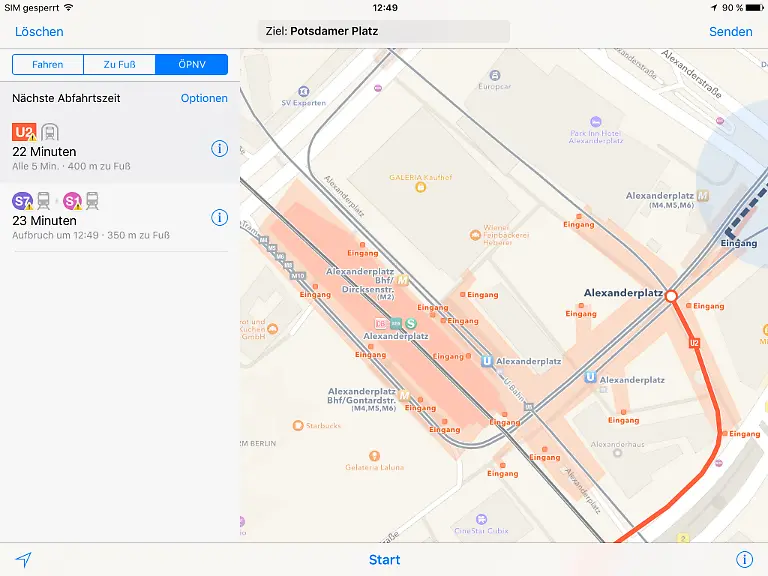This screenshot has width=768, height=576.
Task: Select the ÖPNV transit mode
Action: coord(192,65)
